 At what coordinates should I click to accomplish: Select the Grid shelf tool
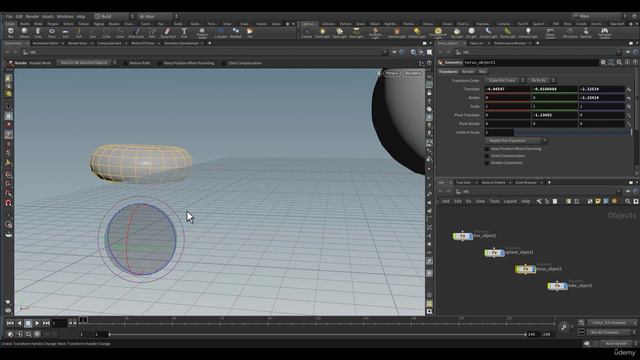pos(65,32)
